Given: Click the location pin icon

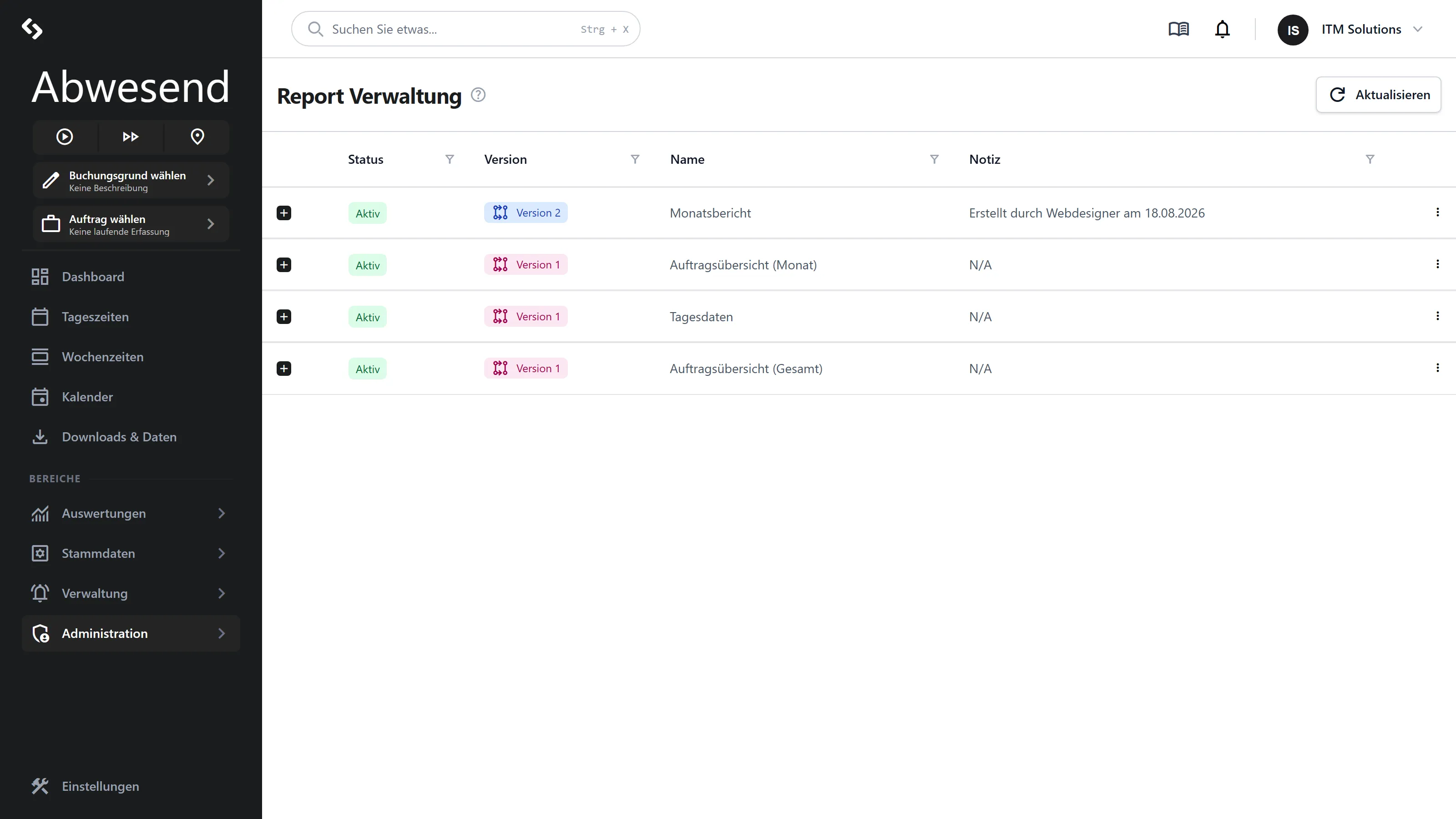Looking at the screenshot, I should pyautogui.click(x=197, y=137).
